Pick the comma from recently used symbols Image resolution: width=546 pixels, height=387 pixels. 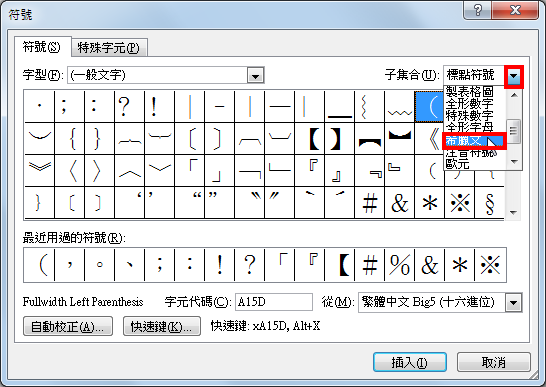coord(69,265)
